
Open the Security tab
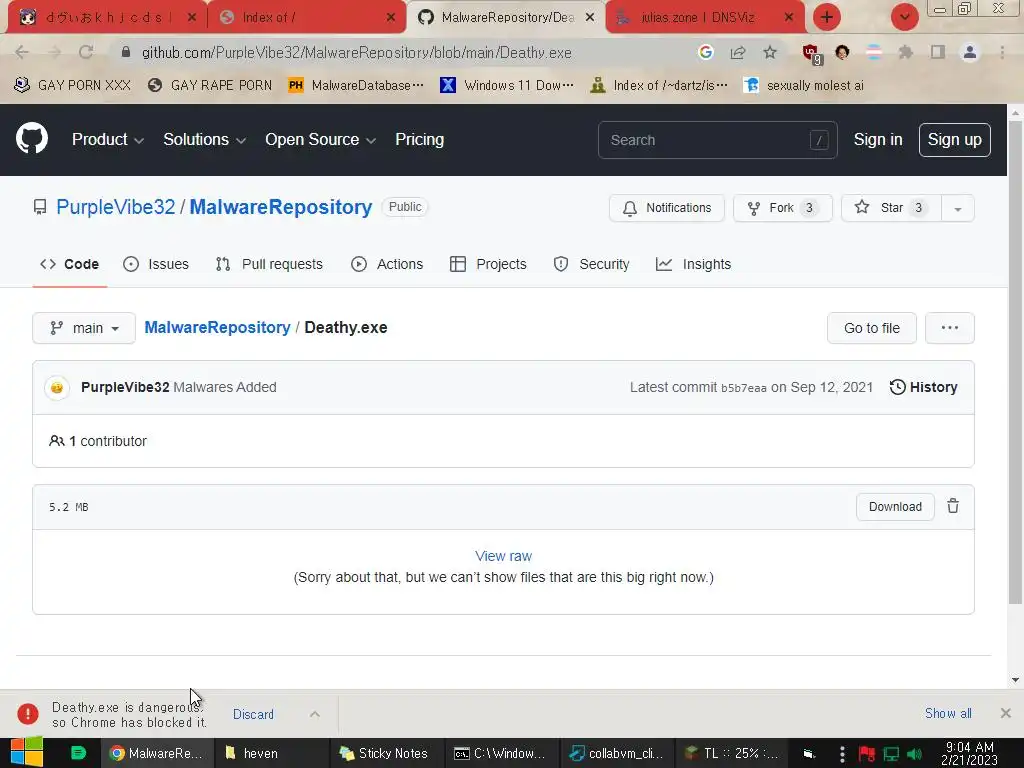click(592, 264)
